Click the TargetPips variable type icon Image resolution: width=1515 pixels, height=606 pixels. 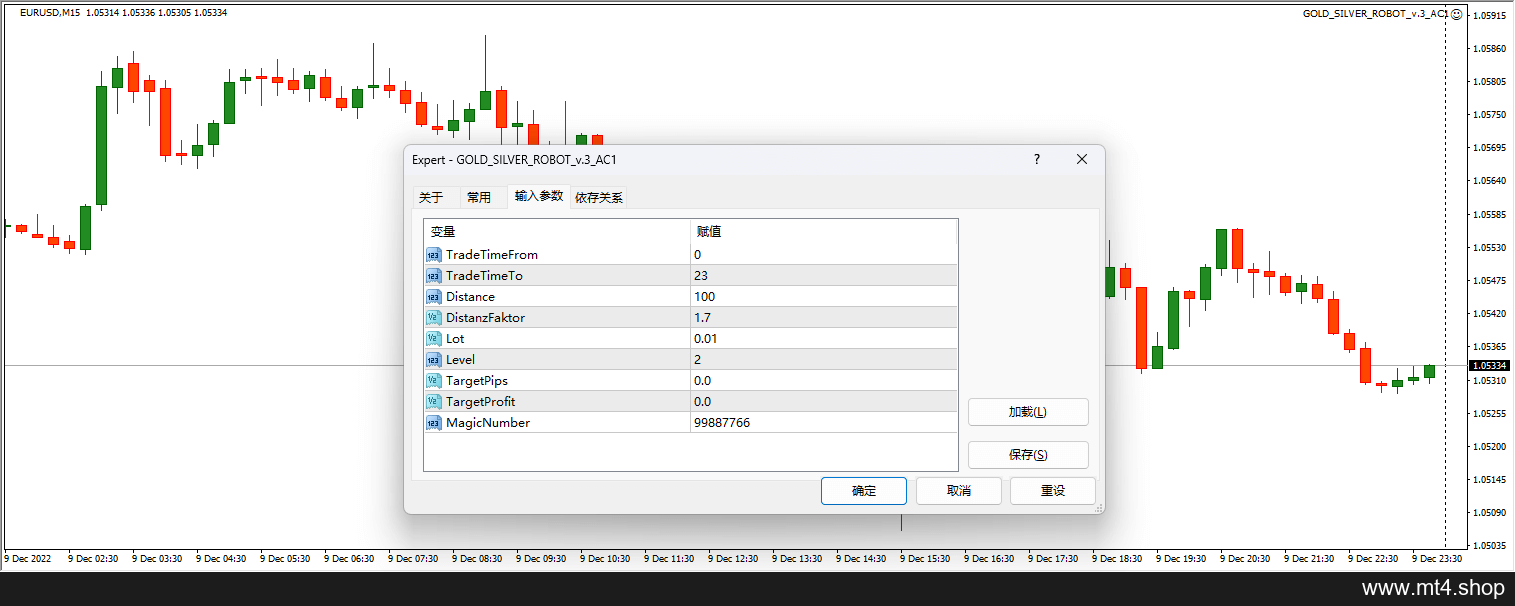point(434,381)
